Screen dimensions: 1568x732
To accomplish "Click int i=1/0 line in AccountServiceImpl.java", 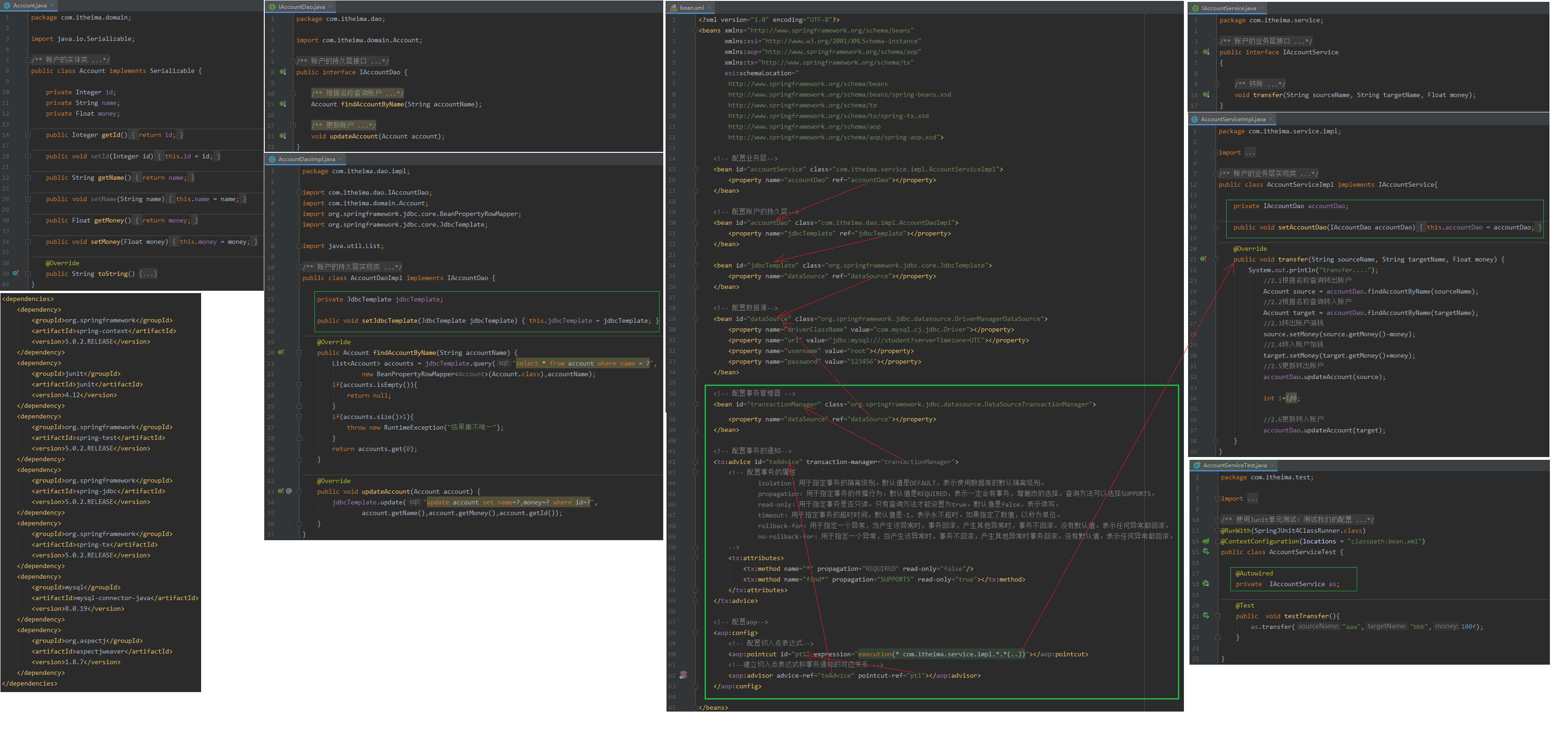I will click(x=1281, y=399).
